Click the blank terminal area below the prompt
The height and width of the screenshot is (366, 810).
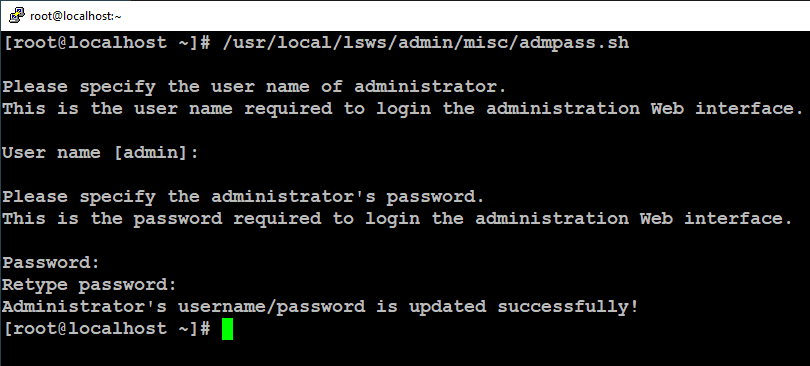coord(405,353)
